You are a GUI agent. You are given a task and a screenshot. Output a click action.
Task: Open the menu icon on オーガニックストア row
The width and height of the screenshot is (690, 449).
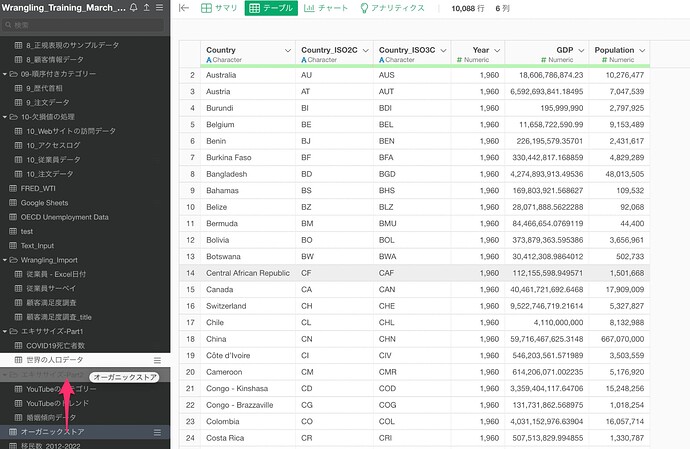click(157, 432)
